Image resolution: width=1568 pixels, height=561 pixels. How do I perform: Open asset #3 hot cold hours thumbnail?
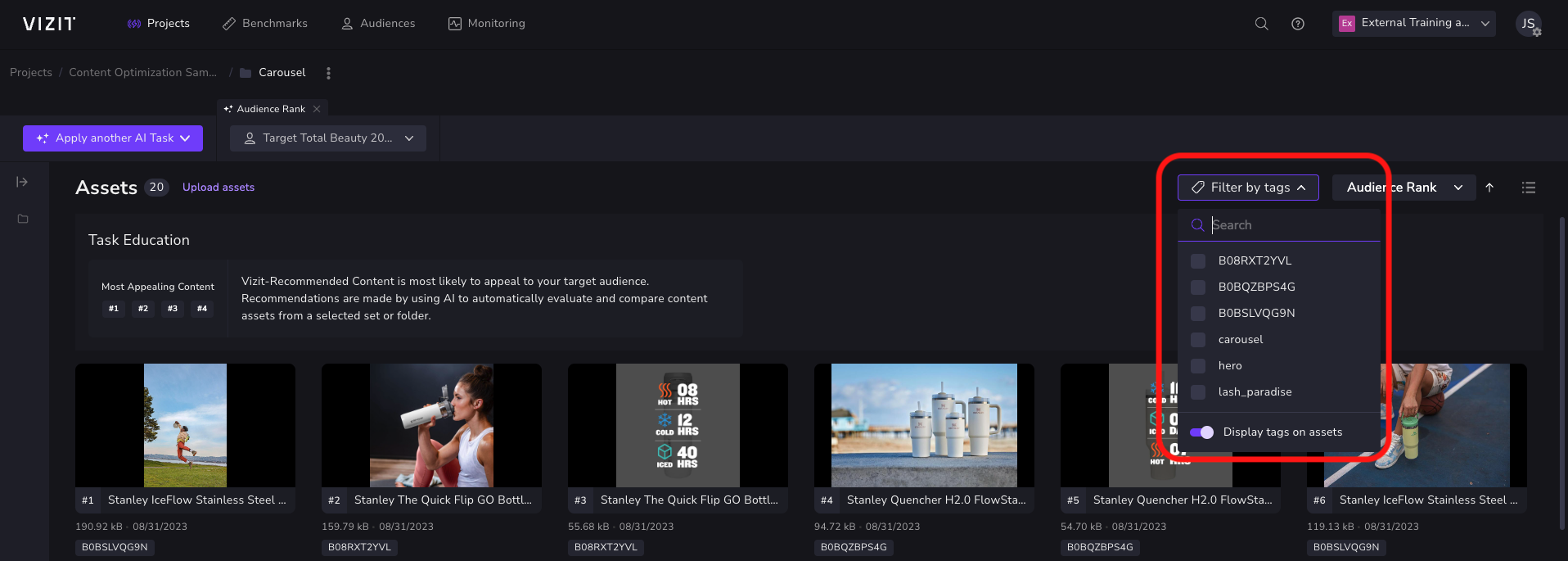click(x=678, y=425)
